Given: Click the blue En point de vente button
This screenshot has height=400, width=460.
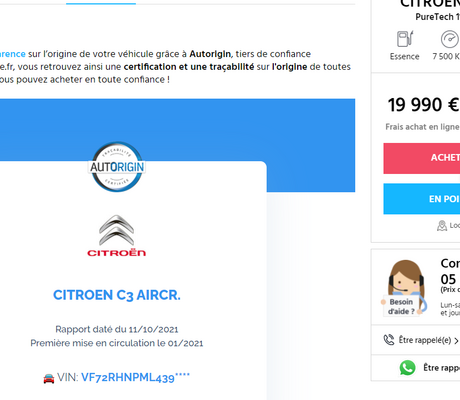Looking at the screenshot, I should [422, 199].
